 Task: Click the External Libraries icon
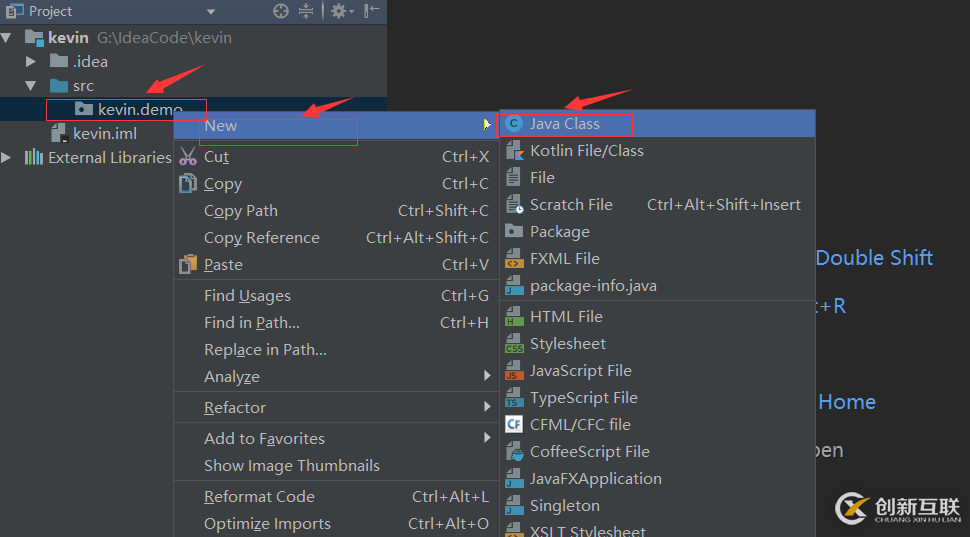[33, 158]
